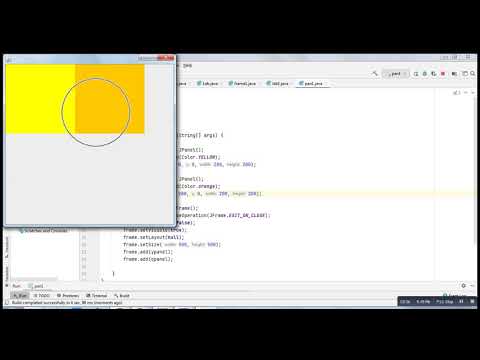Click the Scratches and Consoles tree item

tap(43, 230)
